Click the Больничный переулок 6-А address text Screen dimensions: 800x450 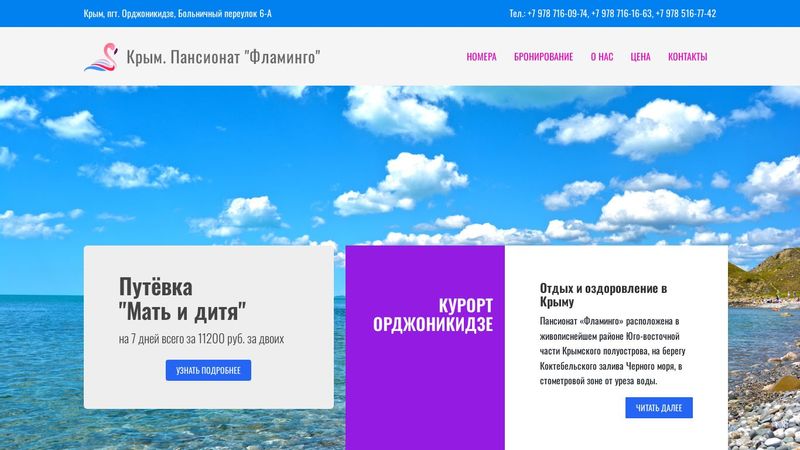tap(224, 14)
